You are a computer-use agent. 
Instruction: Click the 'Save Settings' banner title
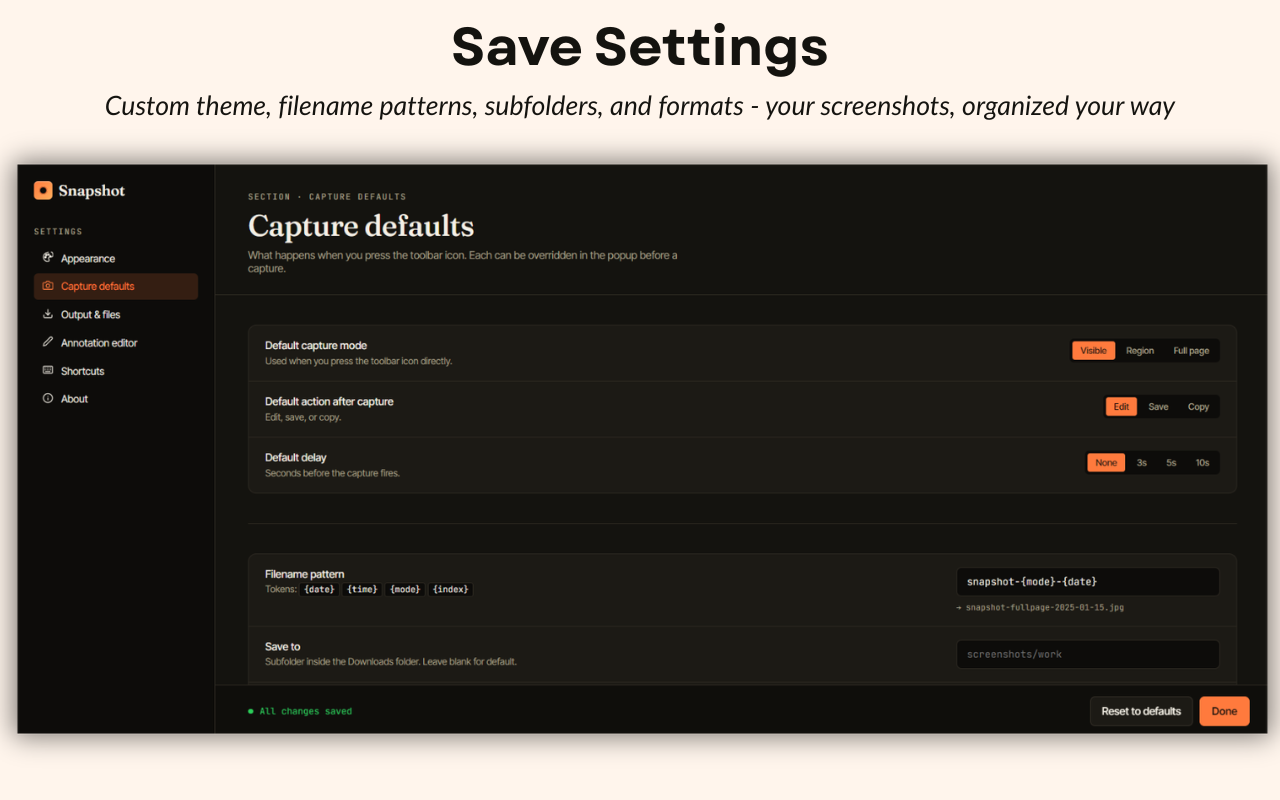pyautogui.click(x=640, y=47)
